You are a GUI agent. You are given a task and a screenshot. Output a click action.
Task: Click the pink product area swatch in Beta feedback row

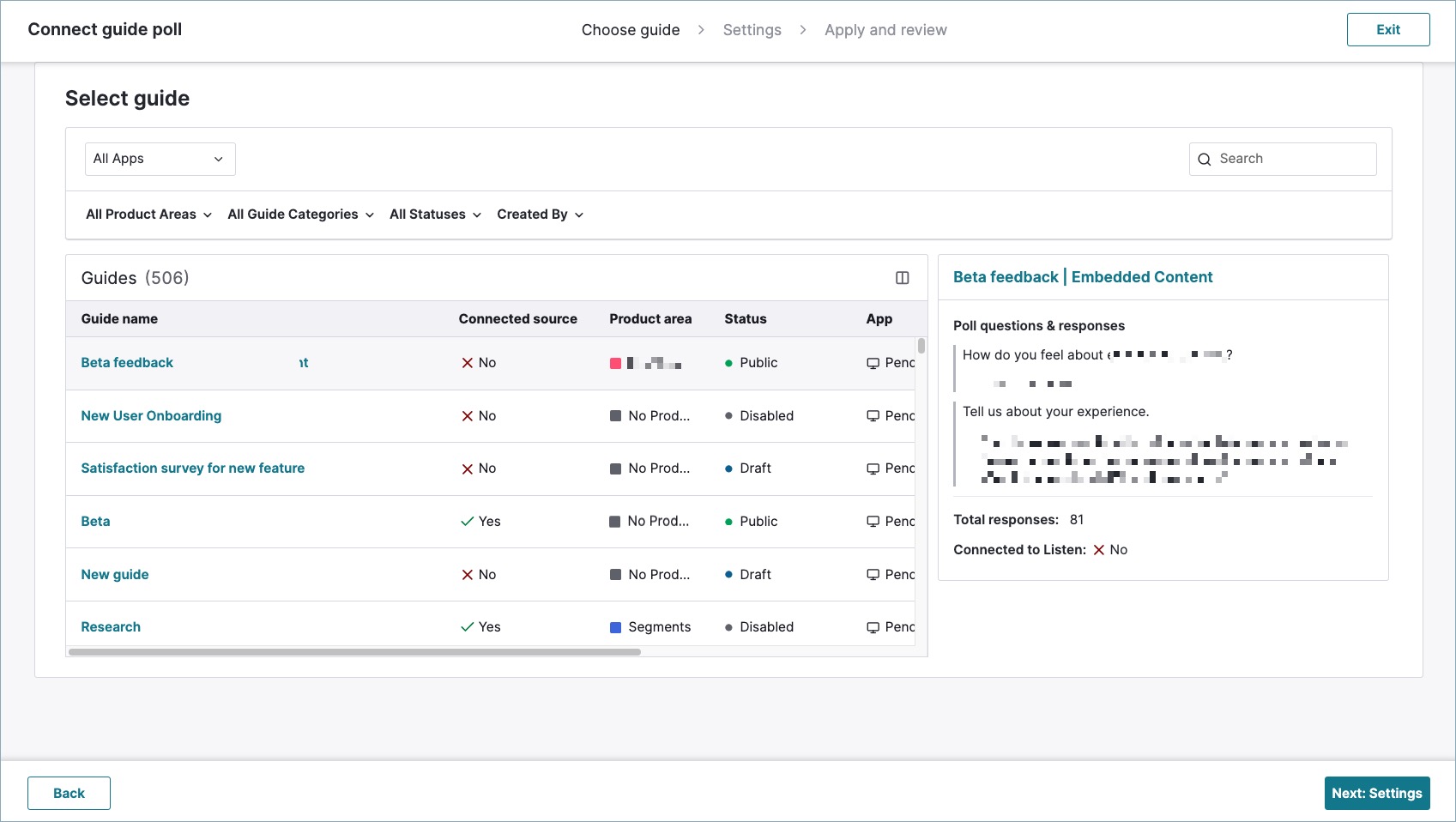pyautogui.click(x=615, y=364)
